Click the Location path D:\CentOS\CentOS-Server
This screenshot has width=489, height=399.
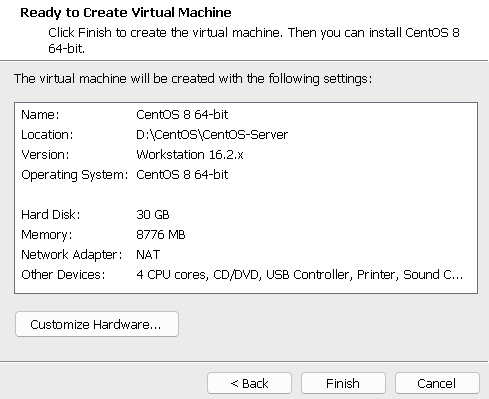click(212, 135)
